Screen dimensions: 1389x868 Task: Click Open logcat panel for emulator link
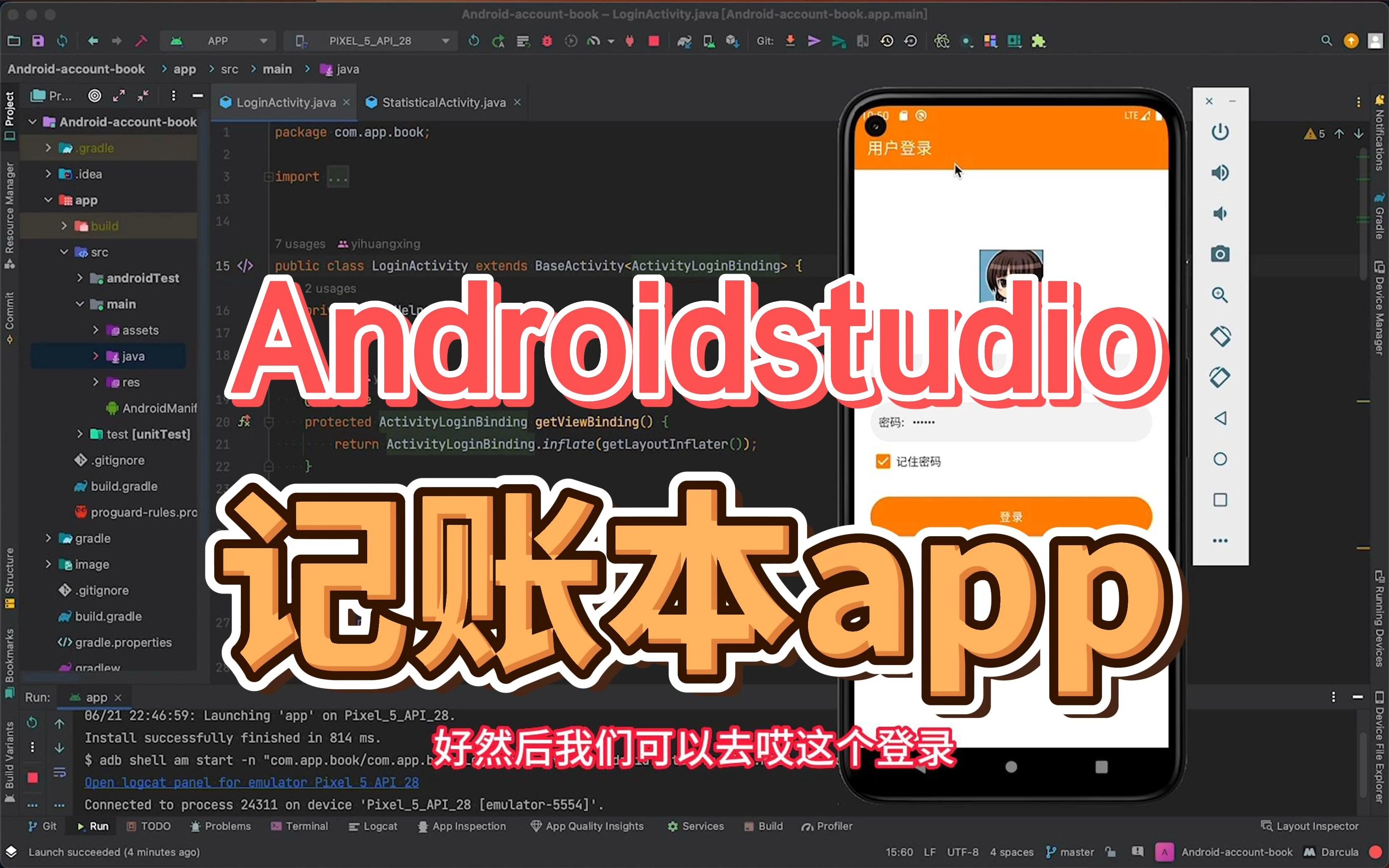252,782
